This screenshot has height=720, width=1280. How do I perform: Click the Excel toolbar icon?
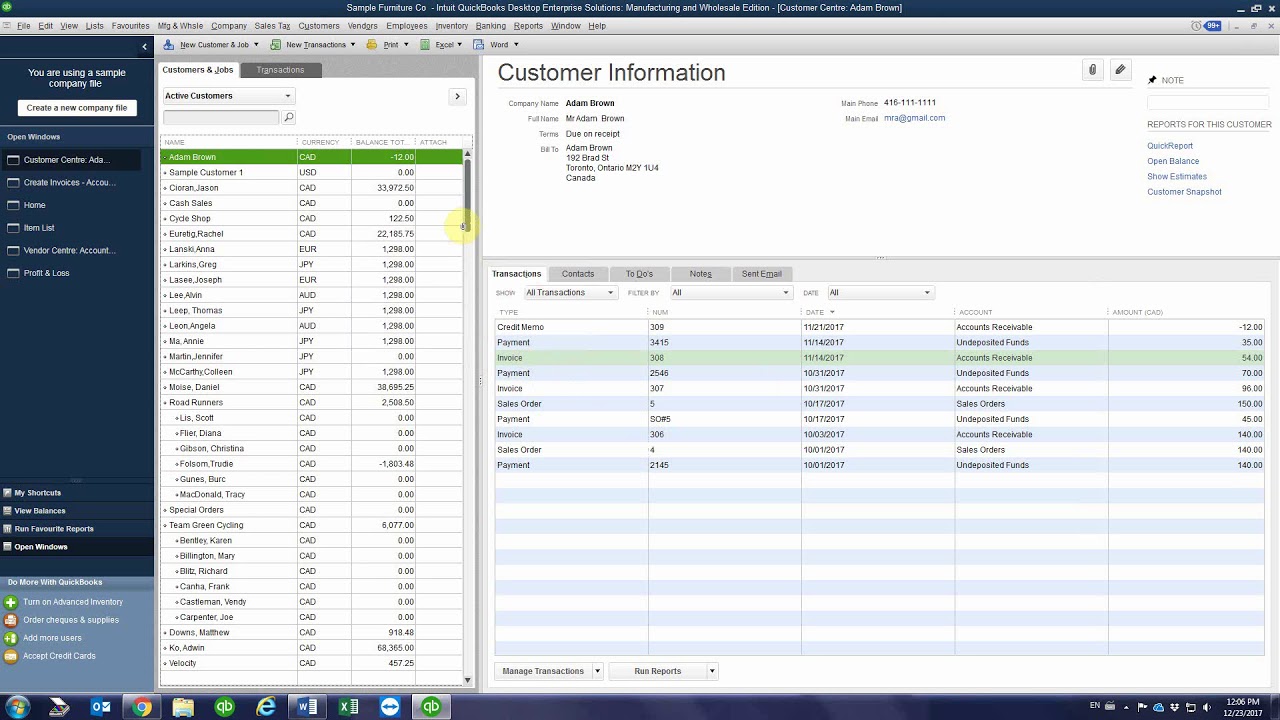pyautogui.click(x=425, y=45)
